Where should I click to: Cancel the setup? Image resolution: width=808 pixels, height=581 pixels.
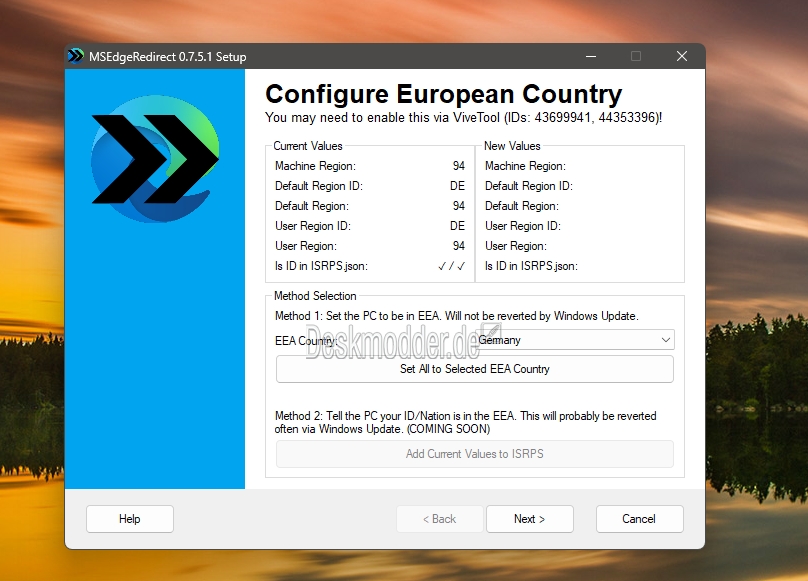pos(639,519)
